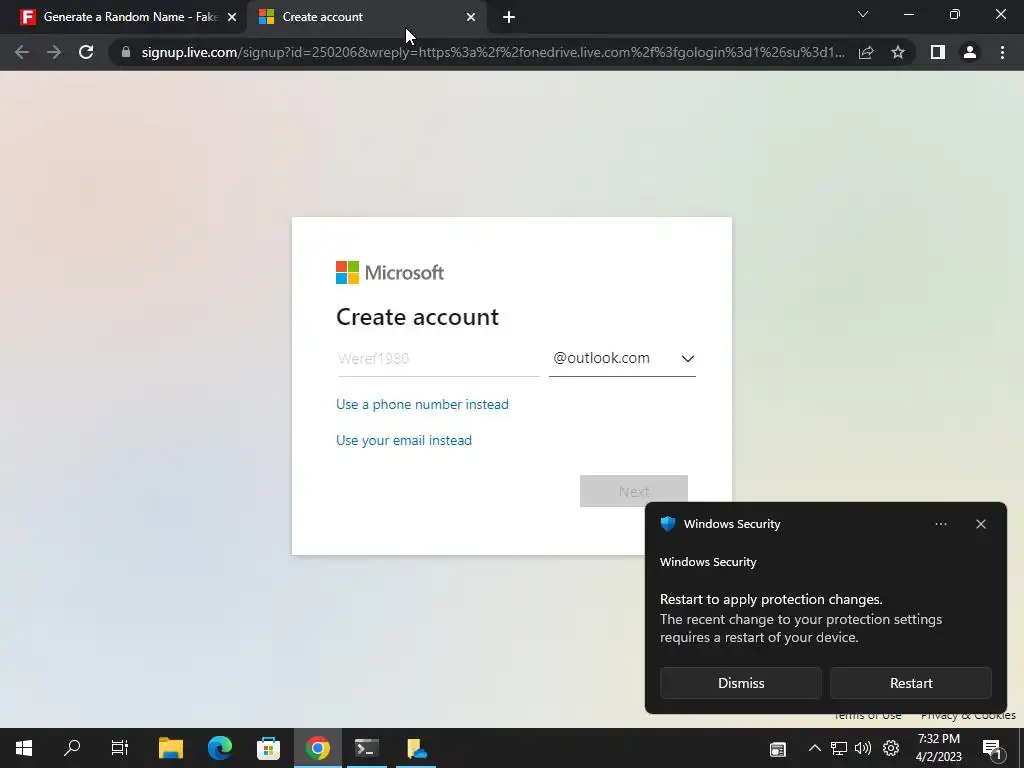This screenshot has height=768, width=1024.
Task: Share this page via the share icon
Action: point(866,52)
